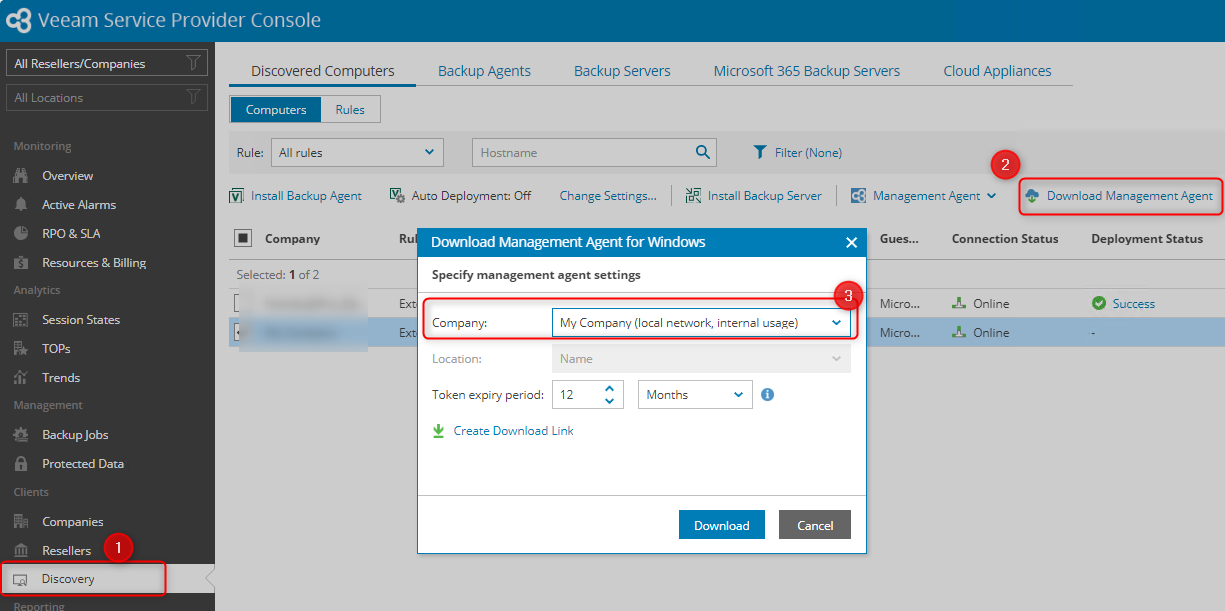Click the Install Backup Server icon

click(693, 196)
